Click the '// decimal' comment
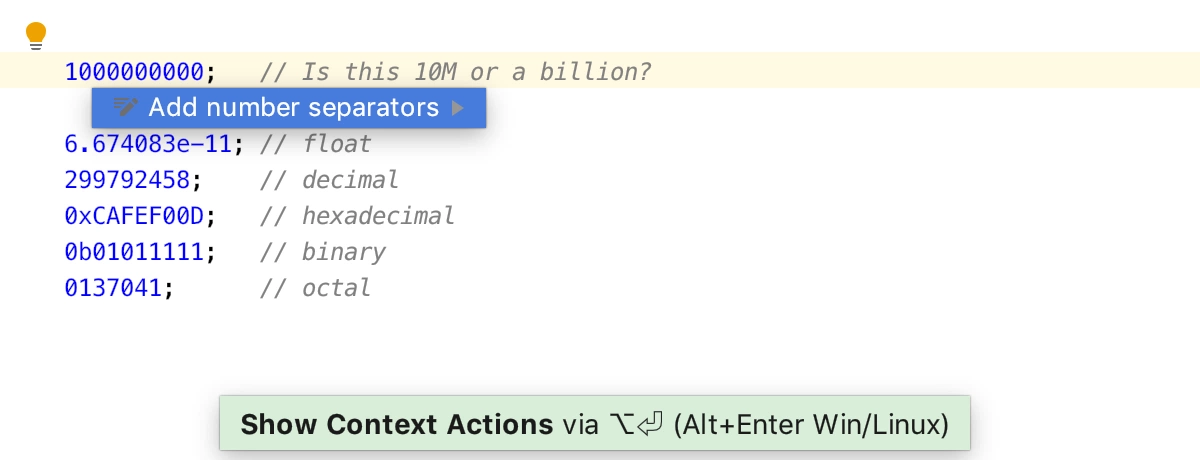This screenshot has width=1200, height=460. click(329, 180)
